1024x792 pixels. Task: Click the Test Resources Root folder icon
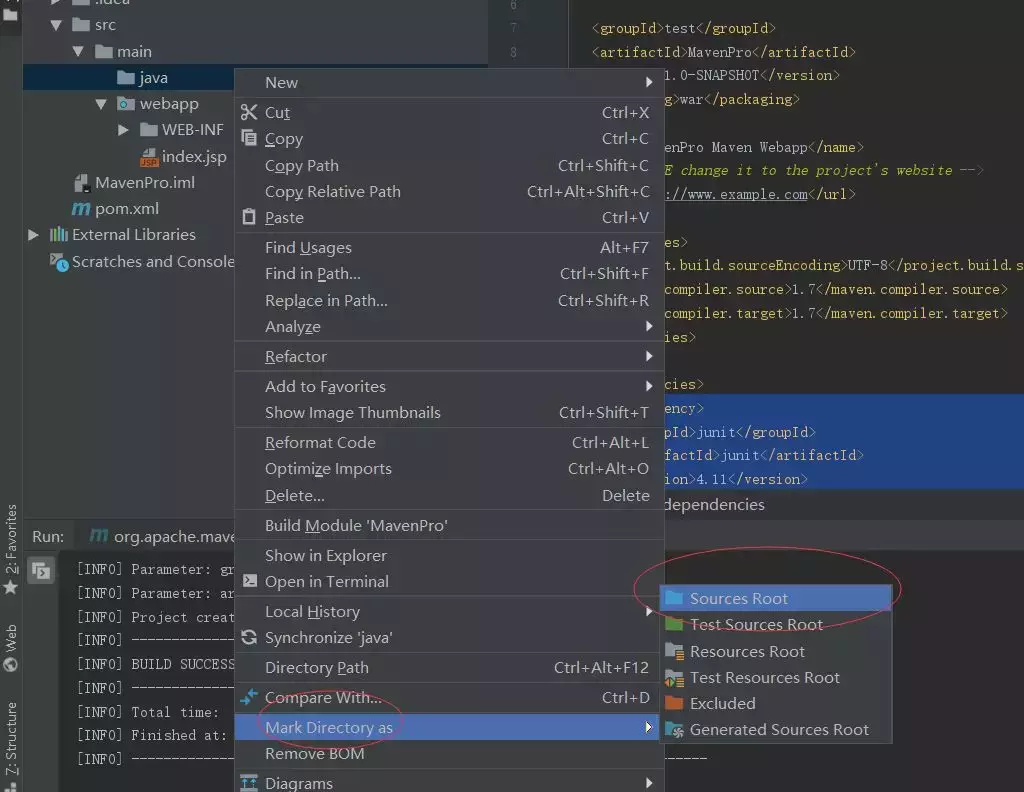(x=674, y=678)
